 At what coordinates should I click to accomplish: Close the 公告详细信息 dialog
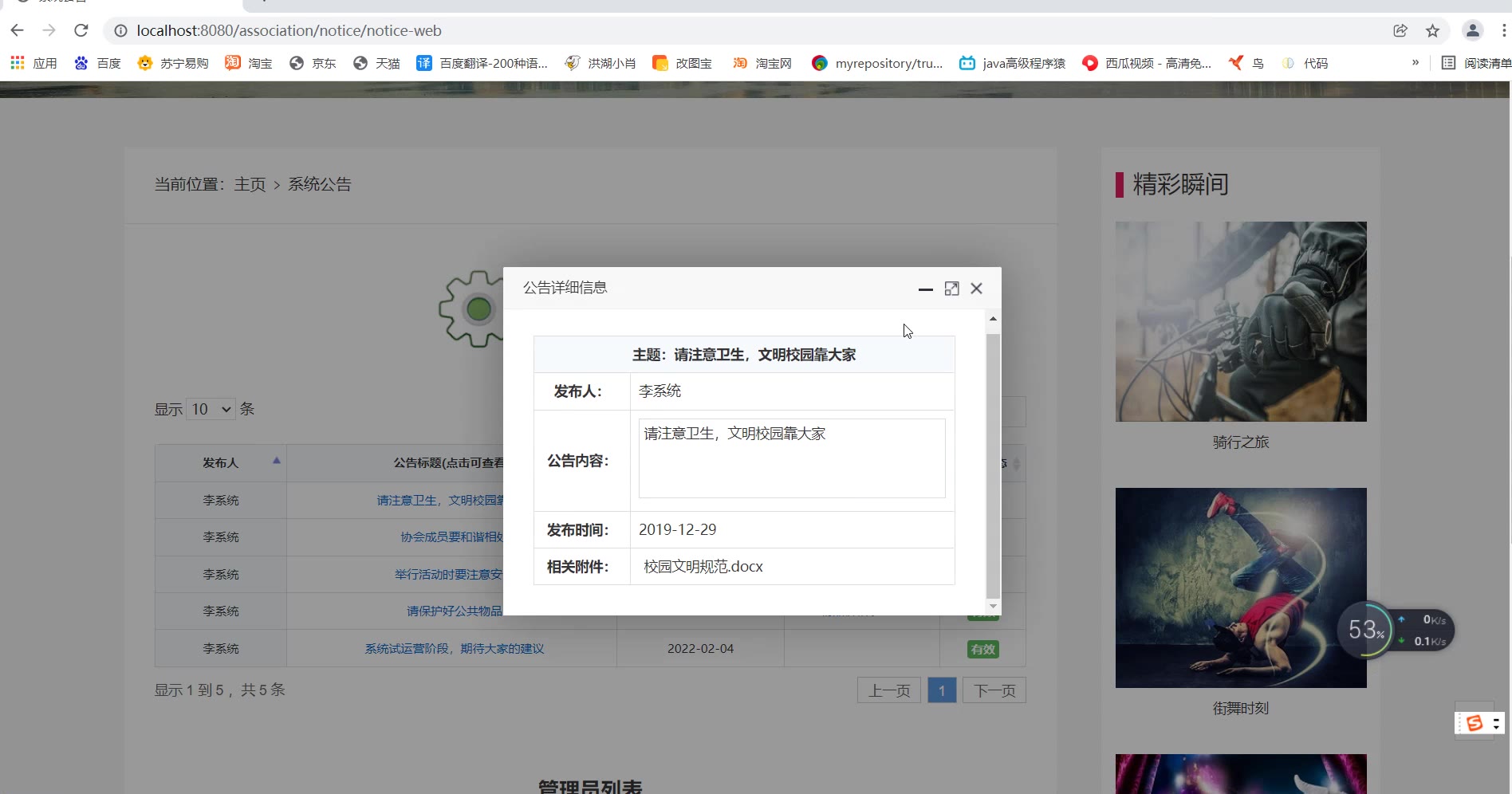(976, 289)
